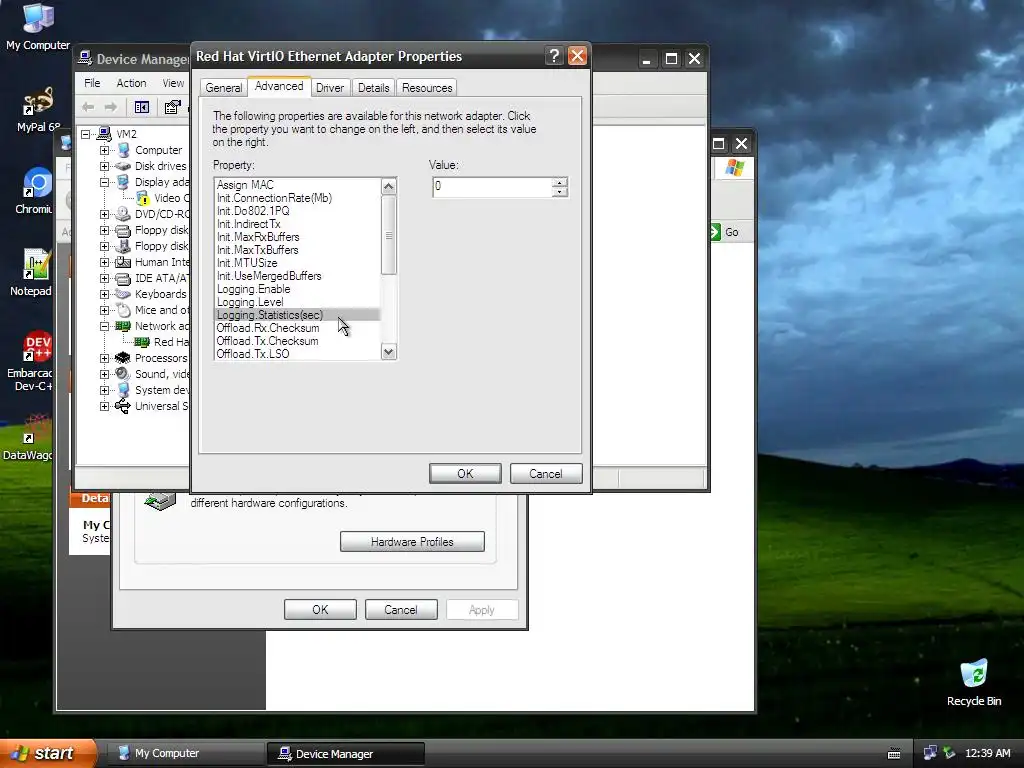Open the Recycle Bin
This screenshot has height=768, width=1024.
(974, 683)
